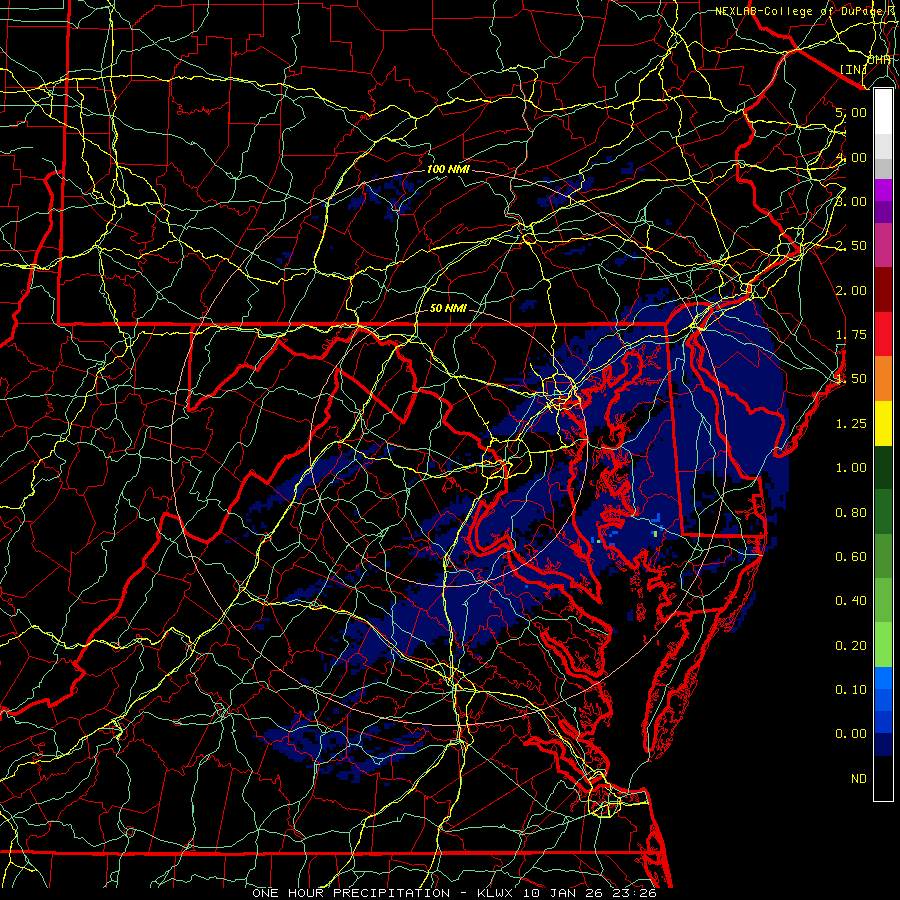The image size is (900, 900).
Task: Select the white swatch at the top of the legend
Action: [x=883, y=111]
